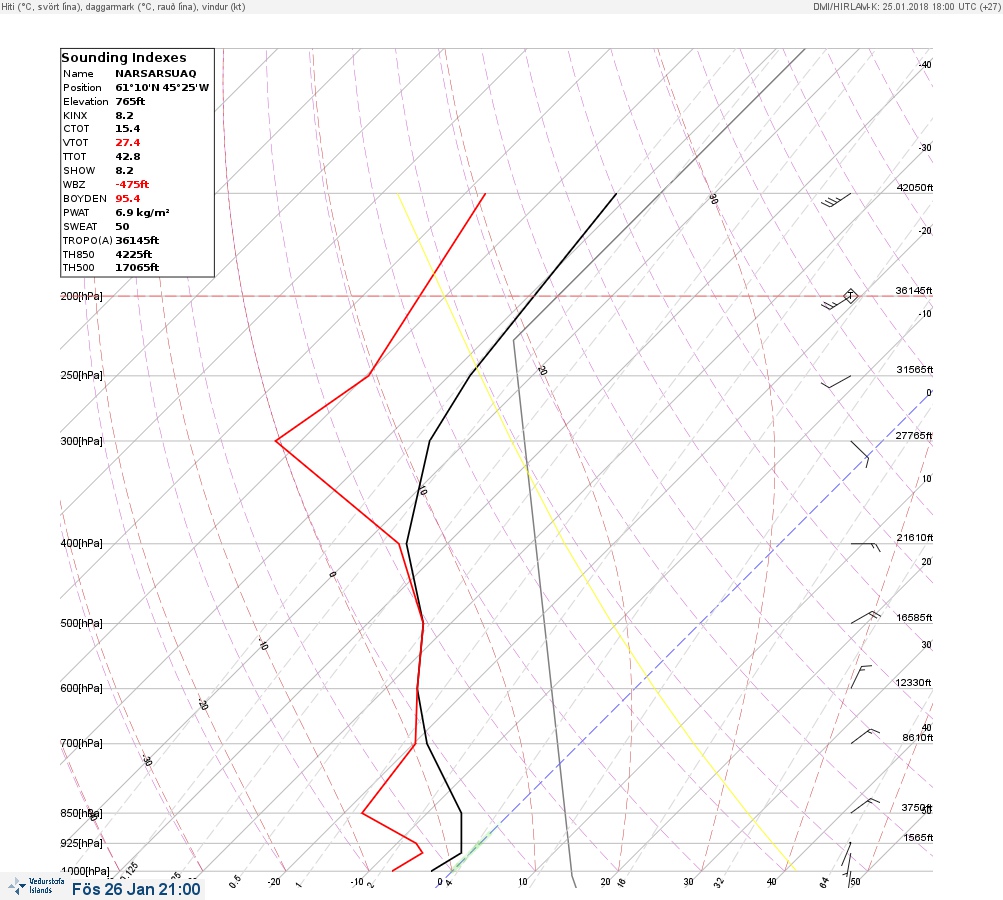Click the '32' mixing ratio label
Image resolution: width=1003 pixels, height=900 pixels.
click(719, 883)
